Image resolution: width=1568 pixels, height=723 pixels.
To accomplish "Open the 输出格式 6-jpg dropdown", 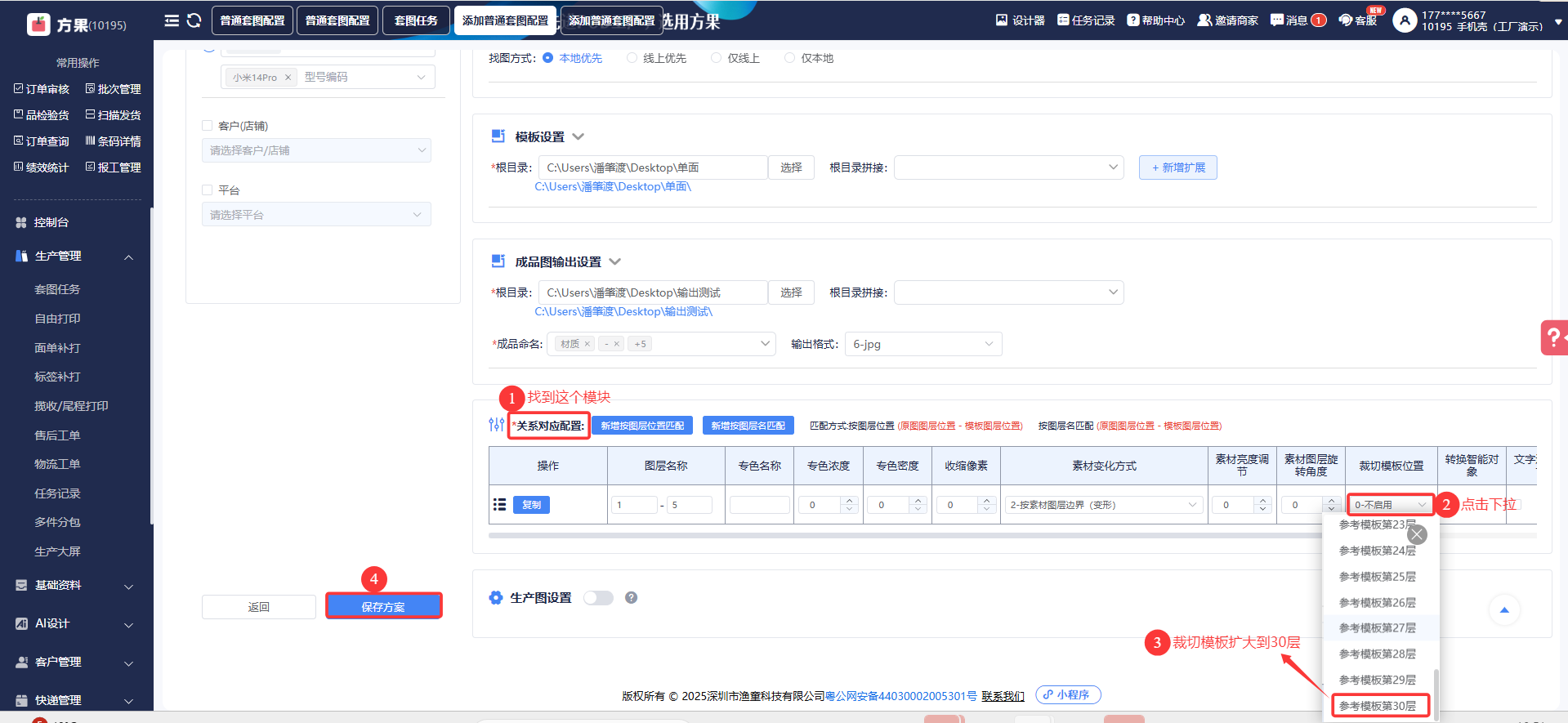I will 923,344.
